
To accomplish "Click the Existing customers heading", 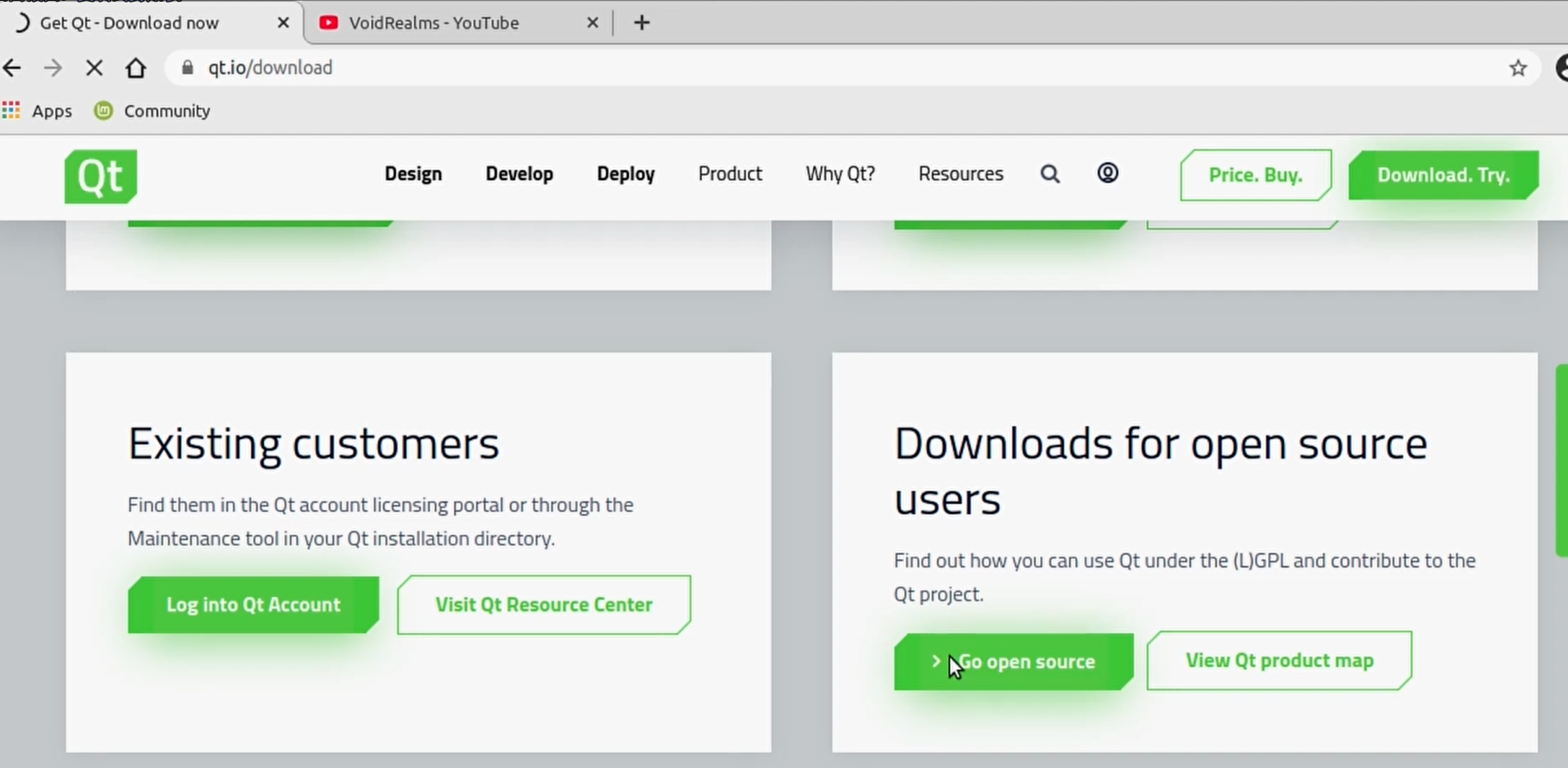I will (x=313, y=444).
